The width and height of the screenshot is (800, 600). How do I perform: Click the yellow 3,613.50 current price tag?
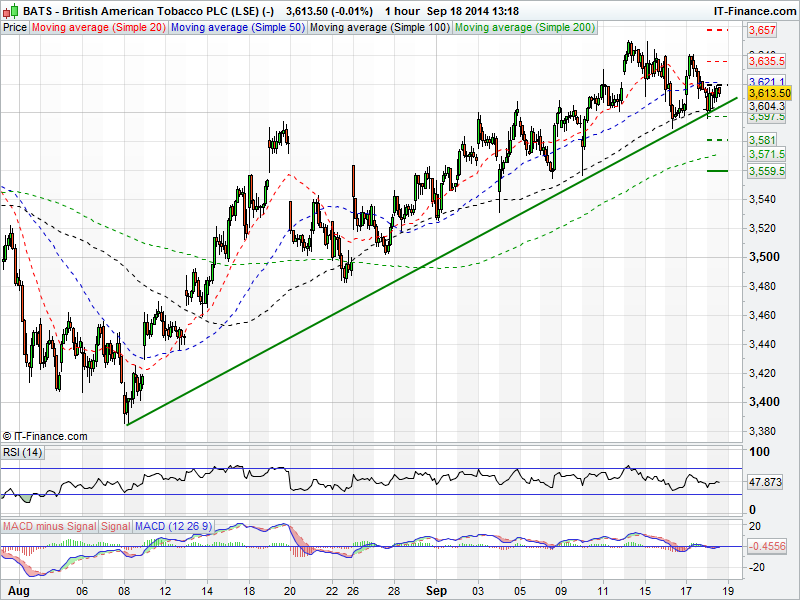(x=769, y=93)
